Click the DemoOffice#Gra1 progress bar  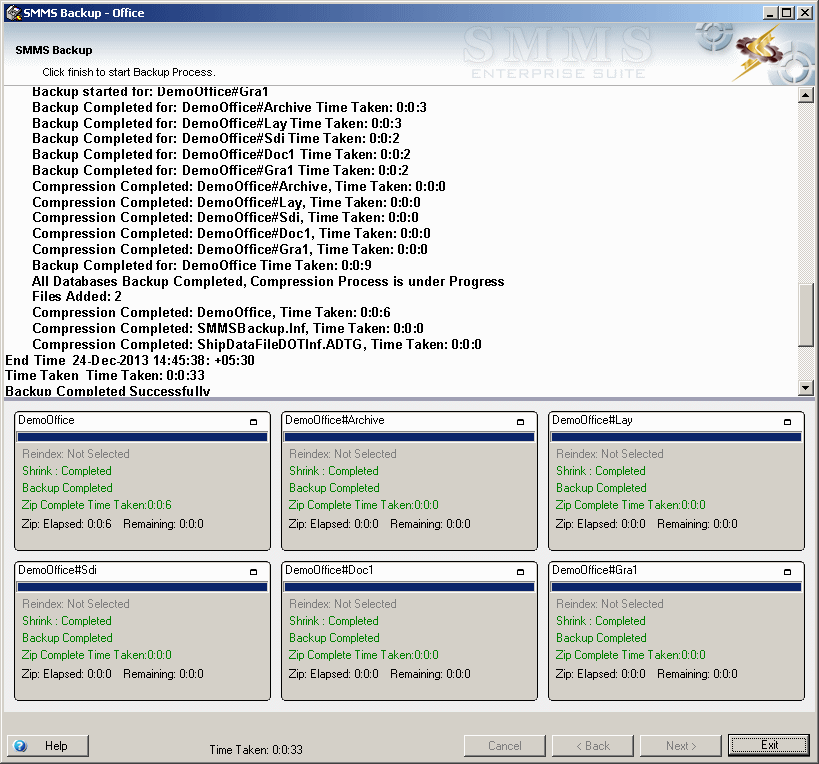[x=676, y=587]
